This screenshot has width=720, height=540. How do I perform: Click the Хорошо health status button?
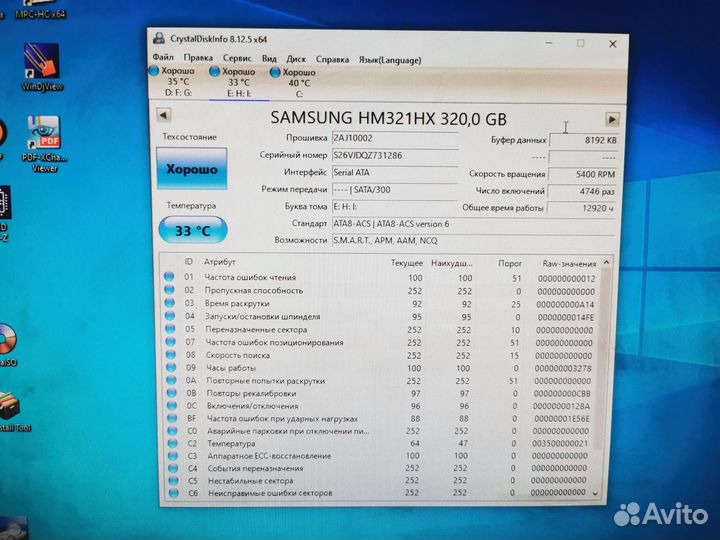point(191,169)
